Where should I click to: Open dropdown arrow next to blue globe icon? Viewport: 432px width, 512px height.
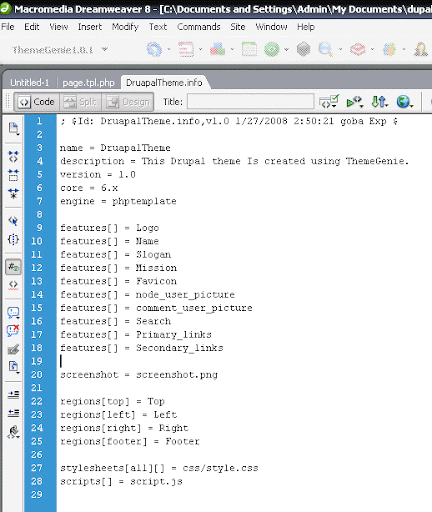tap(169, 49)
